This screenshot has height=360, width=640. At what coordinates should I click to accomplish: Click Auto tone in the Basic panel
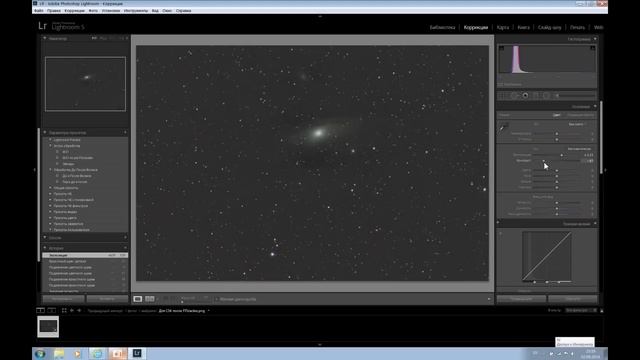[x=579, y=149]
